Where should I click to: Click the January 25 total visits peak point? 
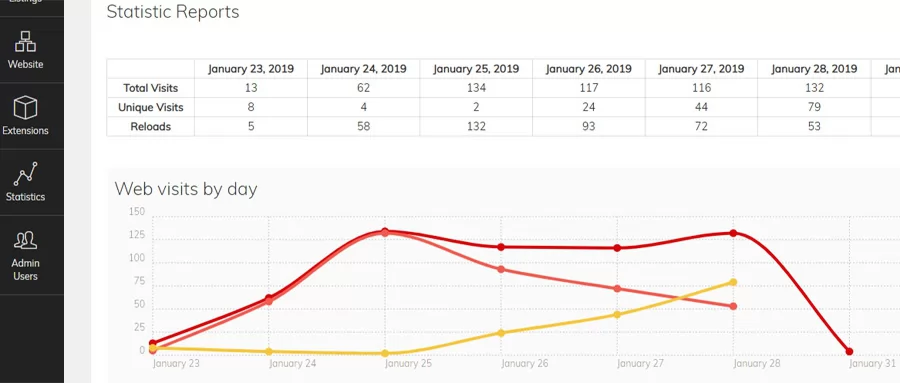point(385,231)
